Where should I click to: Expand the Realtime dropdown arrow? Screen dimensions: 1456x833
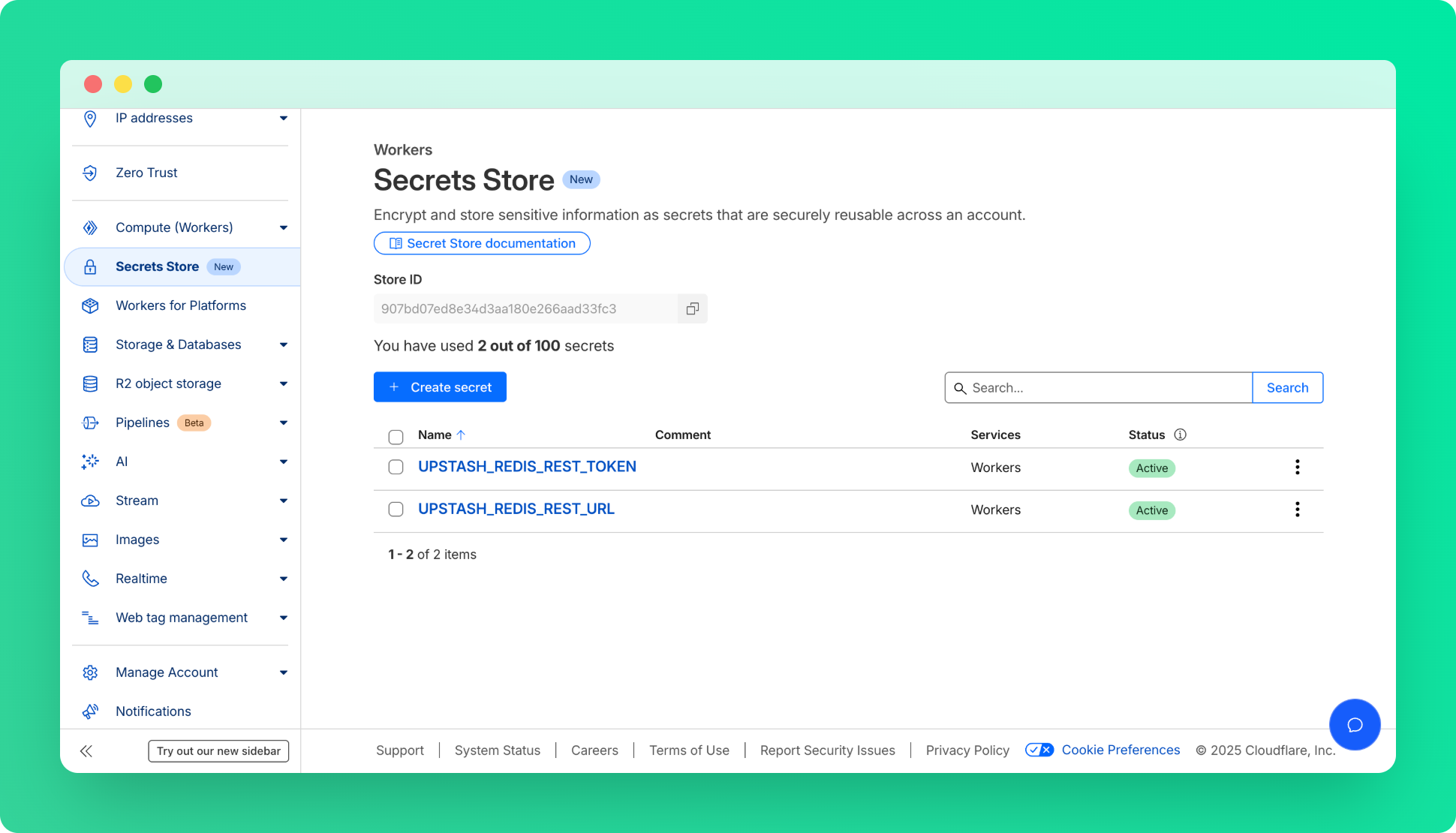pos(284,579)
